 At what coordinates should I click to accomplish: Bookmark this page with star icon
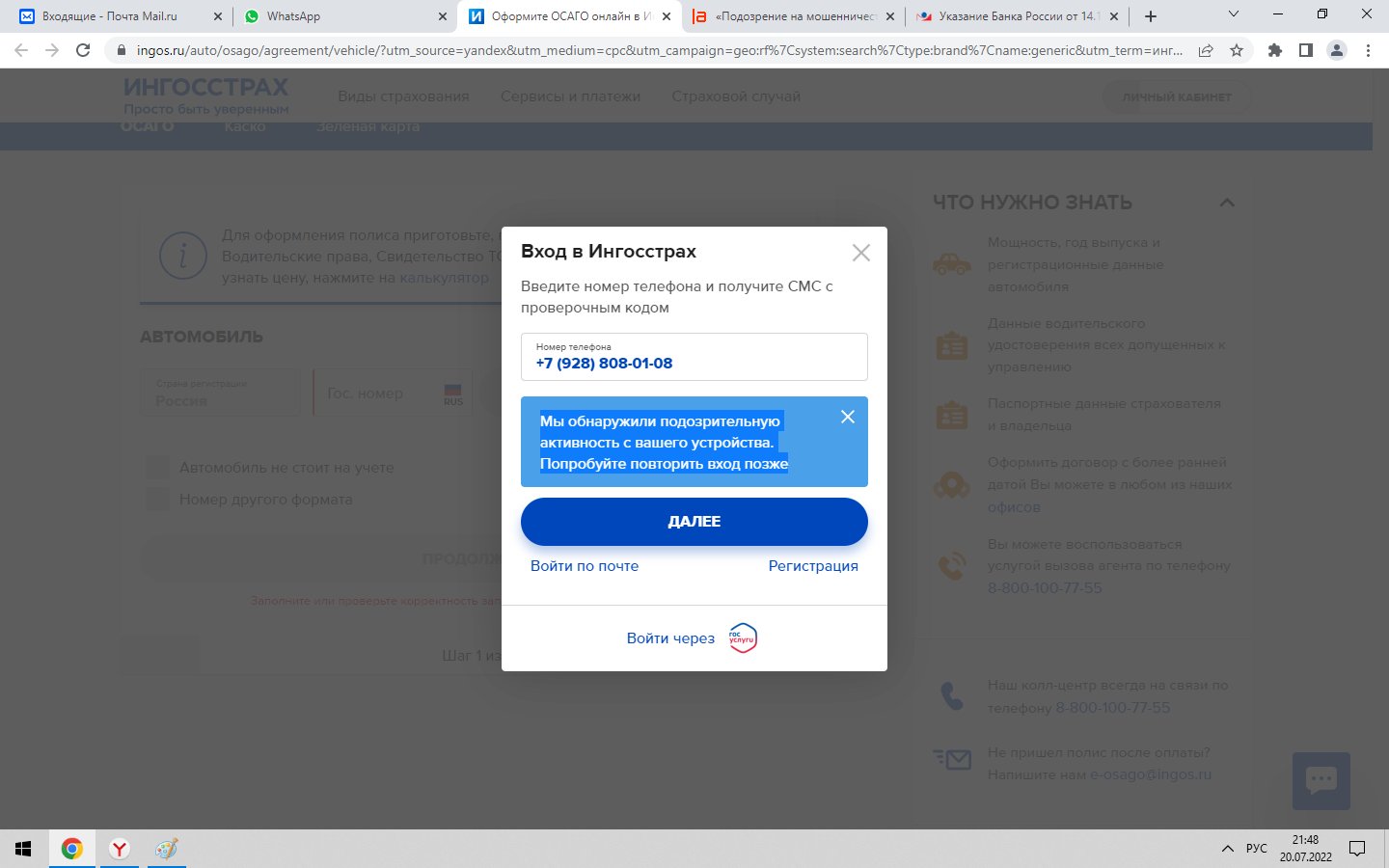(1237, 50)
